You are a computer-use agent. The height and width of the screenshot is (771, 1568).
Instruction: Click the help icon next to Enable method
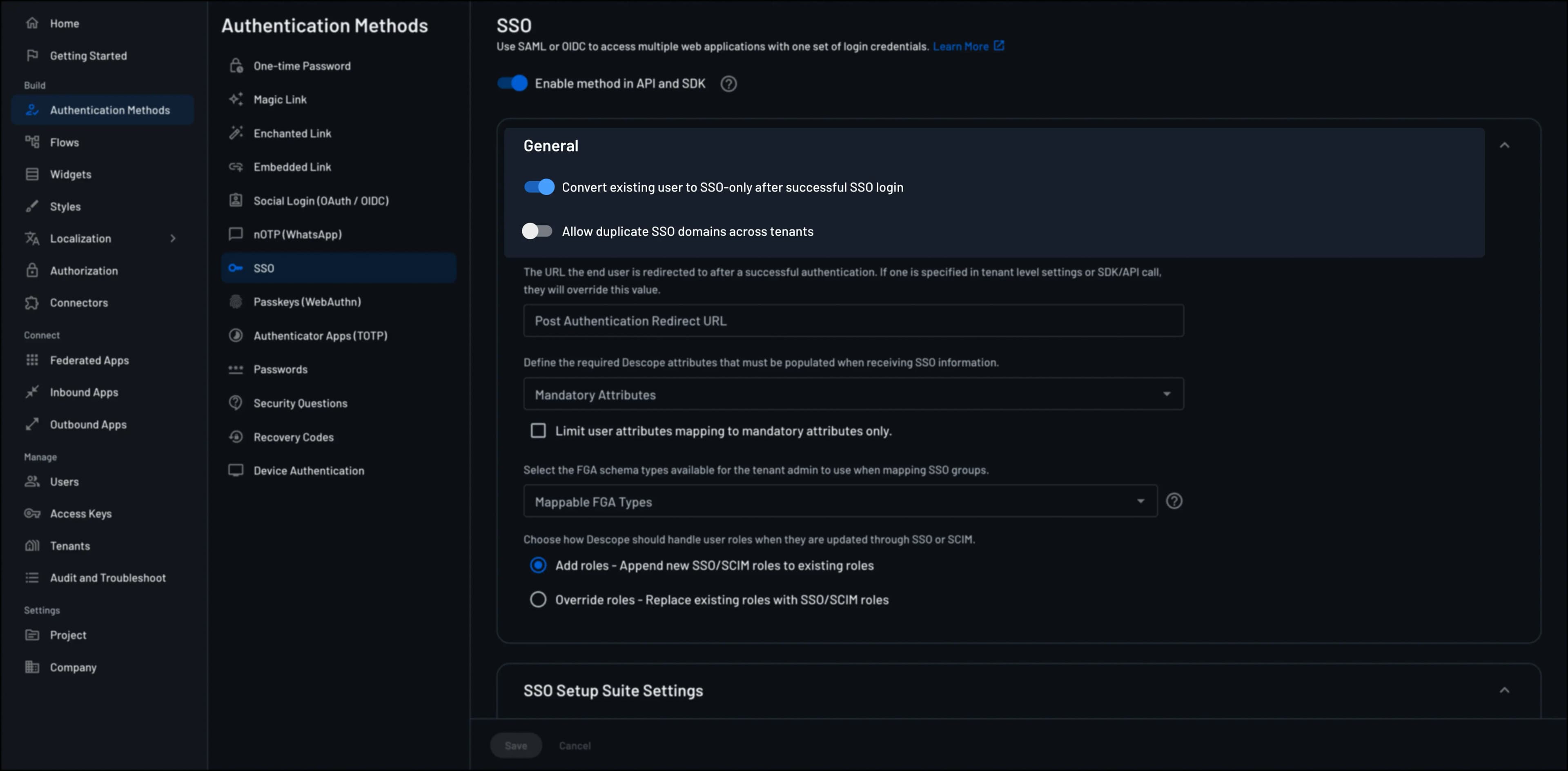click(x=728, y=84)
